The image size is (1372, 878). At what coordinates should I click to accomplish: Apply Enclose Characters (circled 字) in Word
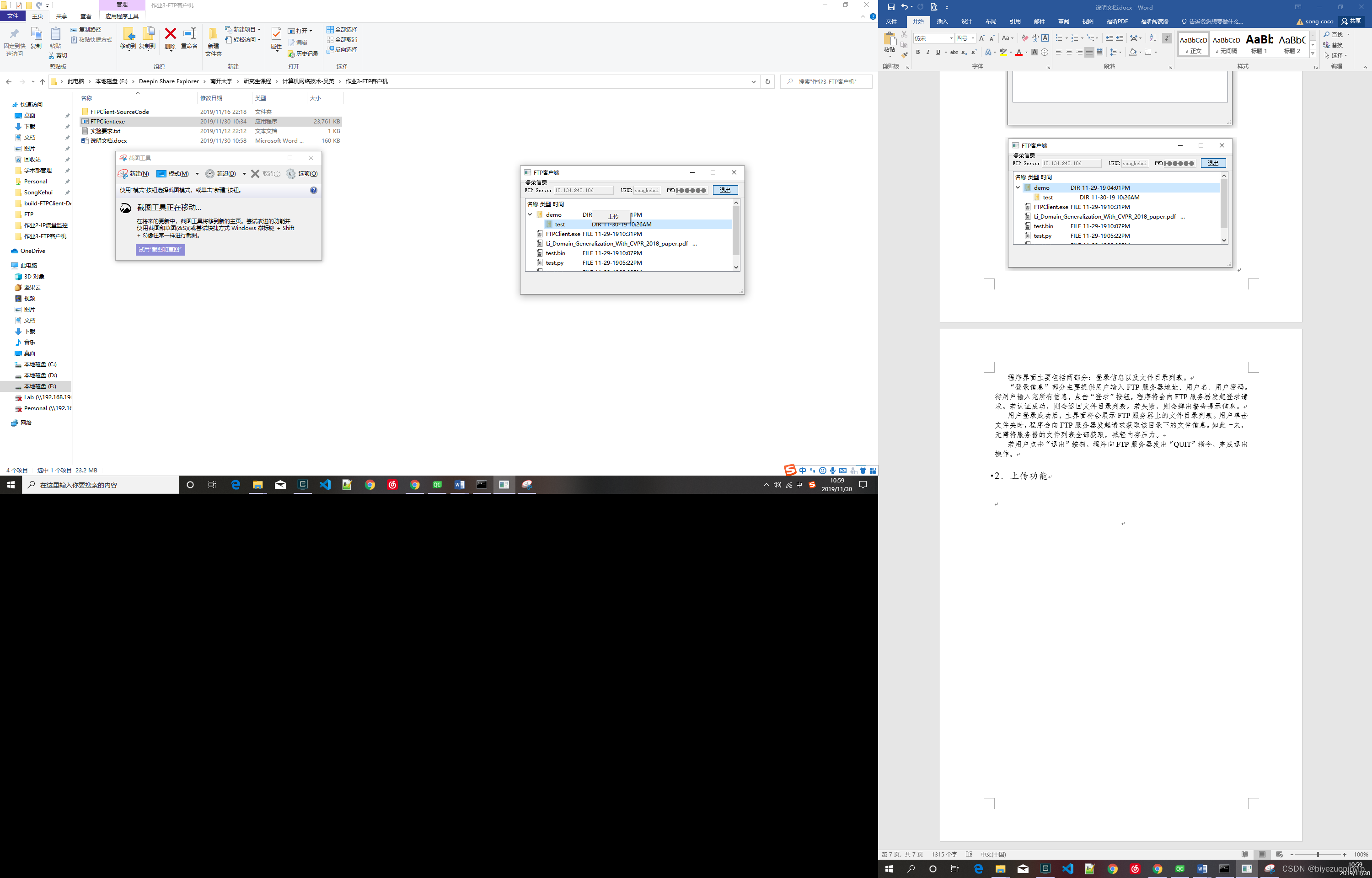(x=1045, y=52)
